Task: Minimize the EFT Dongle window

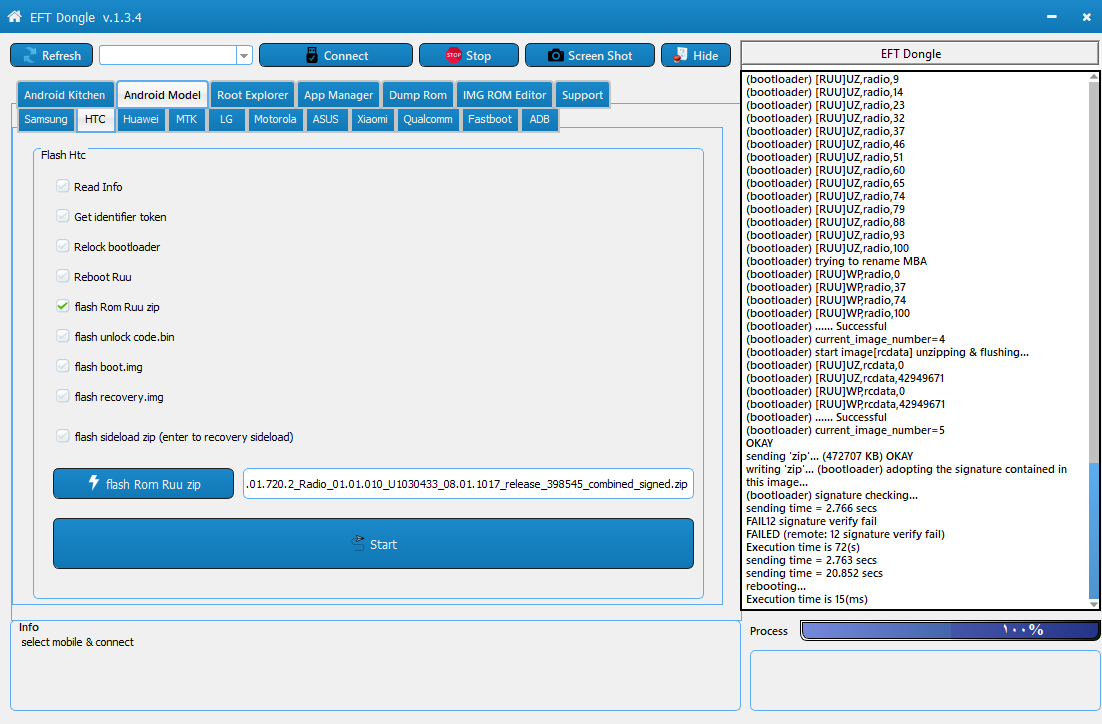Action: tap(1051, 17)
